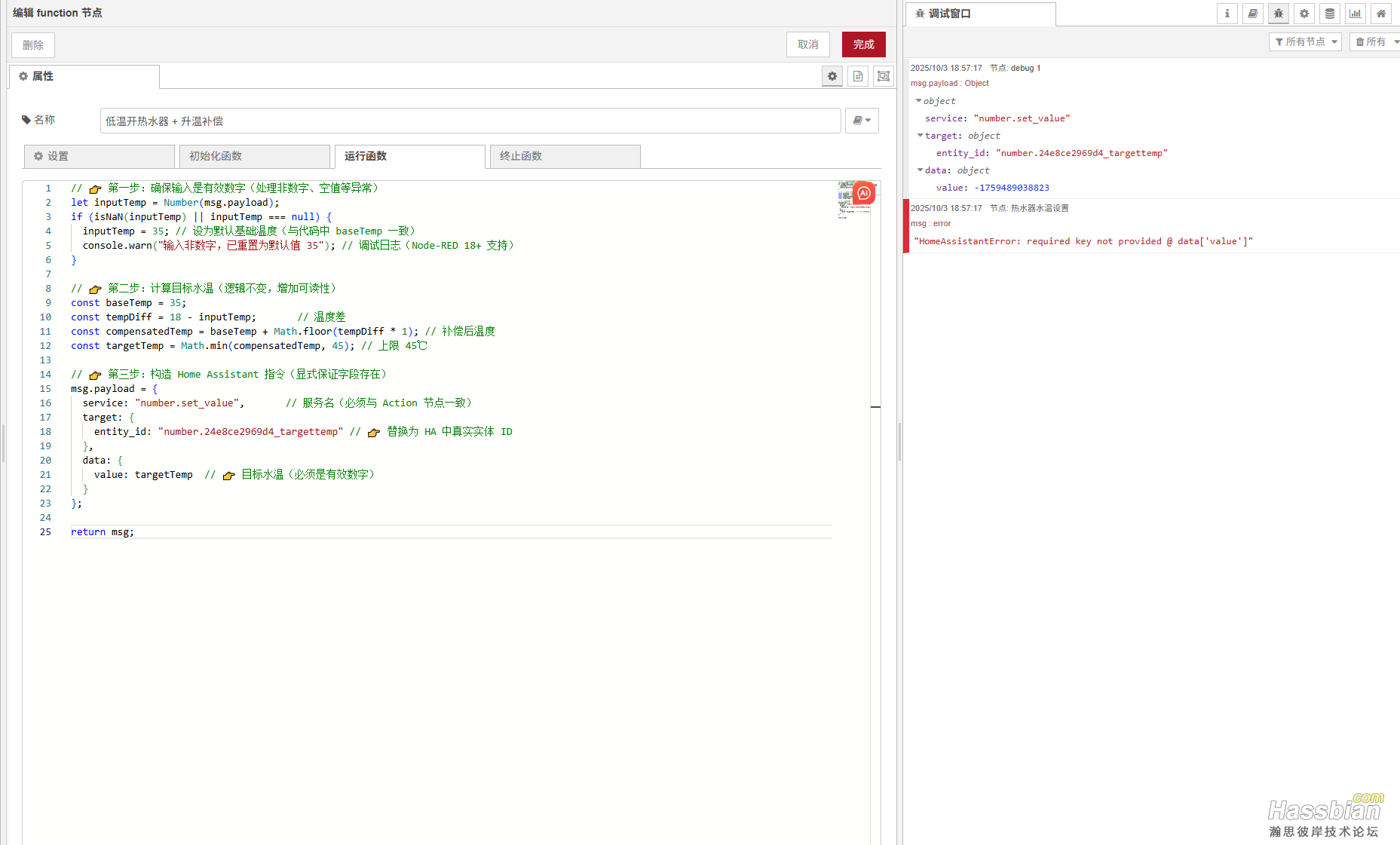Click the 取消 button

pyautogui.click(x=807, y=44)
